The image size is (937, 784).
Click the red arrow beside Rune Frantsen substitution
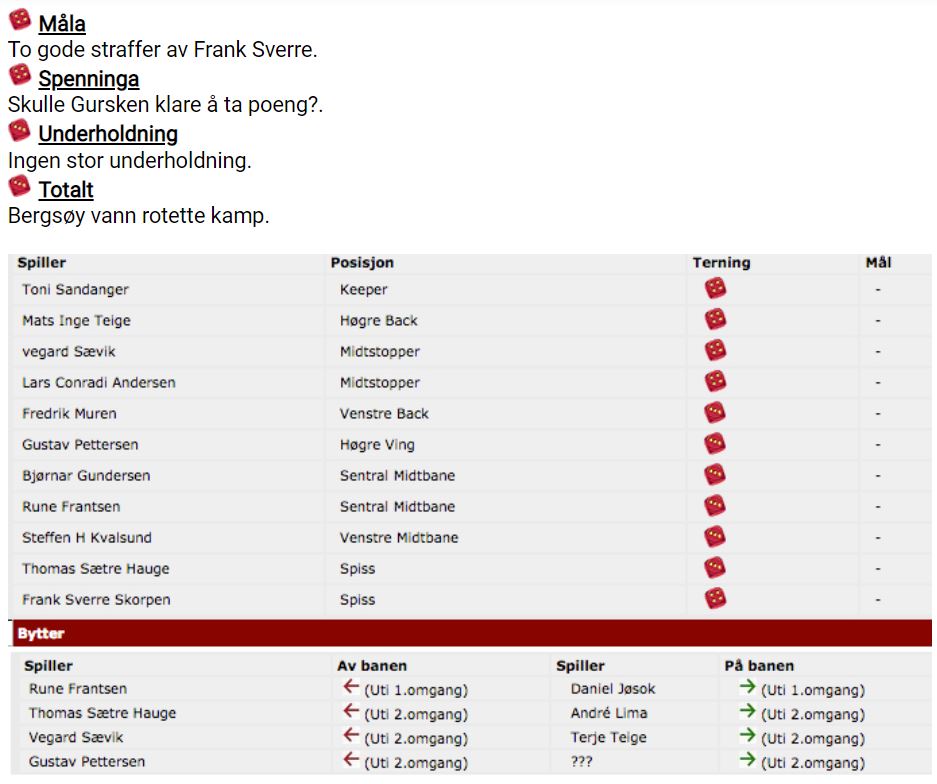351,687
